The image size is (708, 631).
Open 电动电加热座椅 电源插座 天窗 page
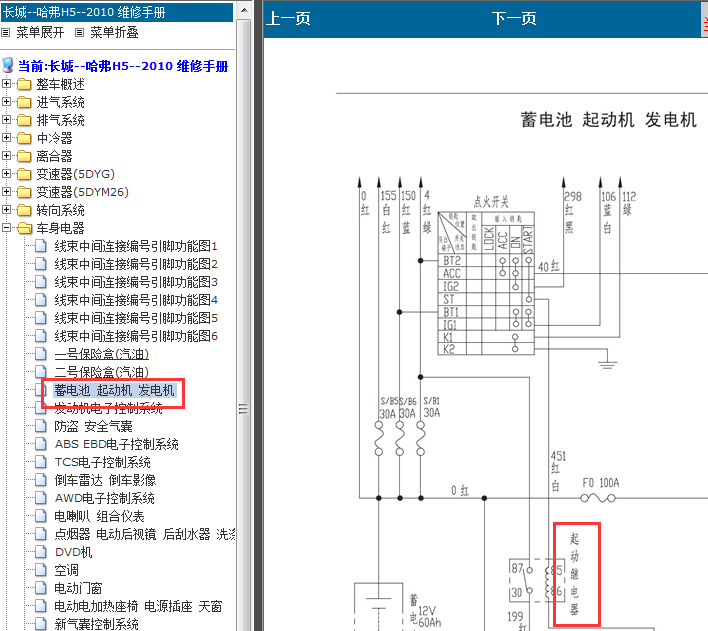138,606
